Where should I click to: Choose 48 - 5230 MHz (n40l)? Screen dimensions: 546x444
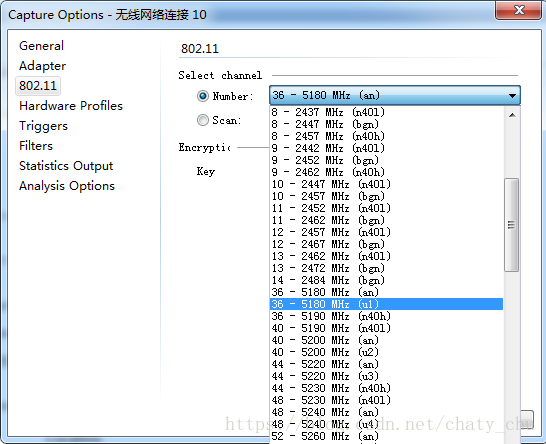(x=387, y=400)
